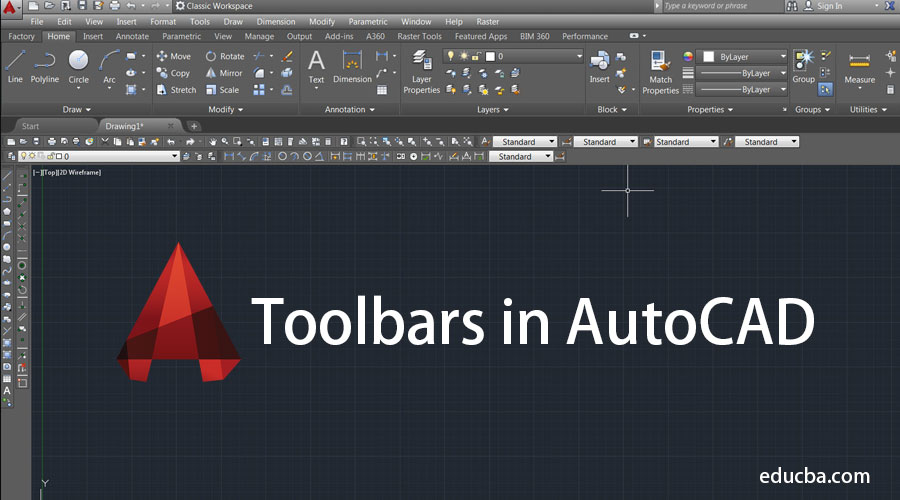Expand the Utilities panel
The height and width of the screenshot is (500, 900).
coord(868,109)
